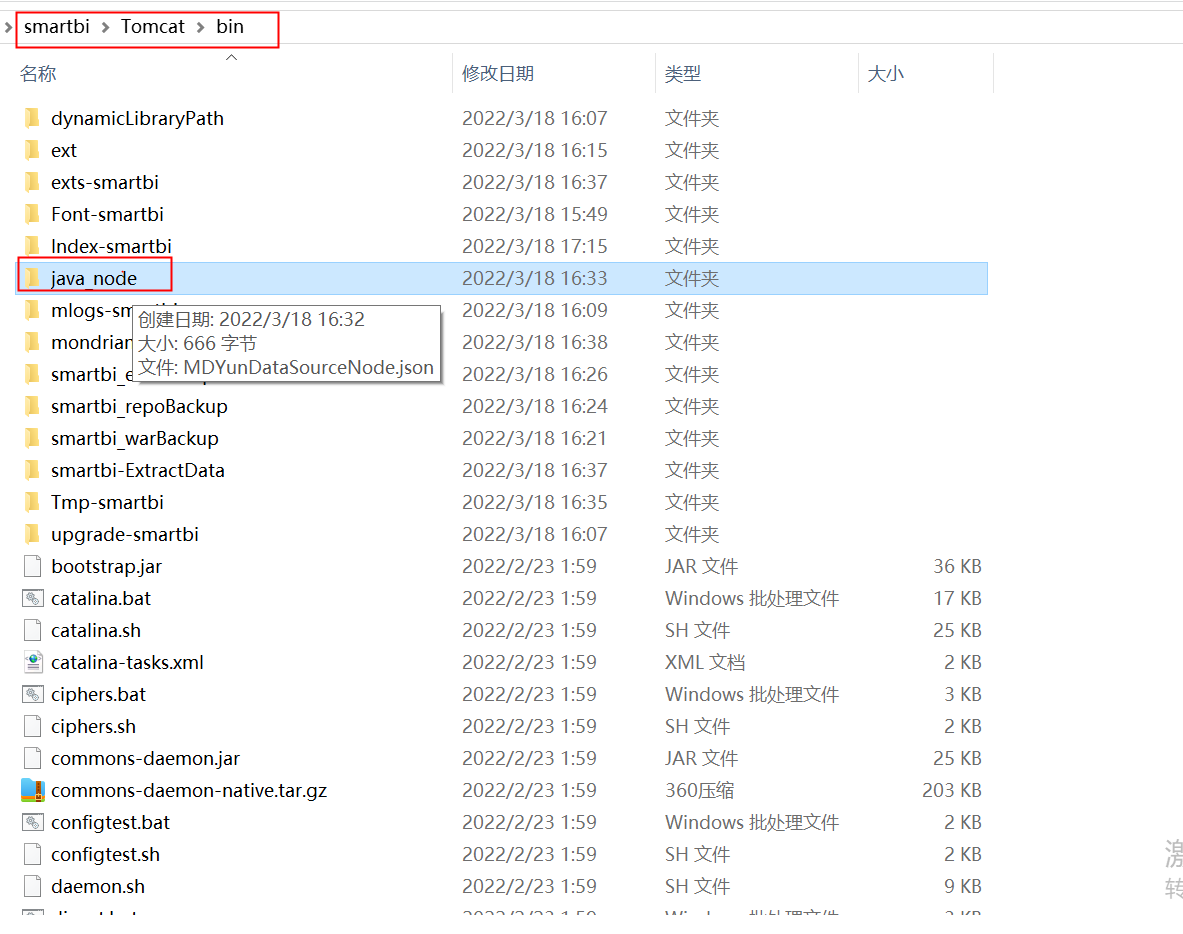1183x934 pixels.
Task: Click the Tmp-smartbi folder icon
Action: pyautogui.click(x=32, y=502)
